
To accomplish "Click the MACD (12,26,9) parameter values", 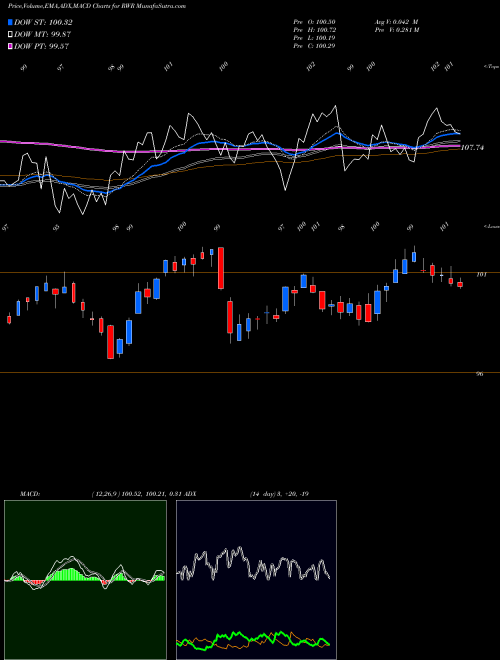I will click(137, 494).
